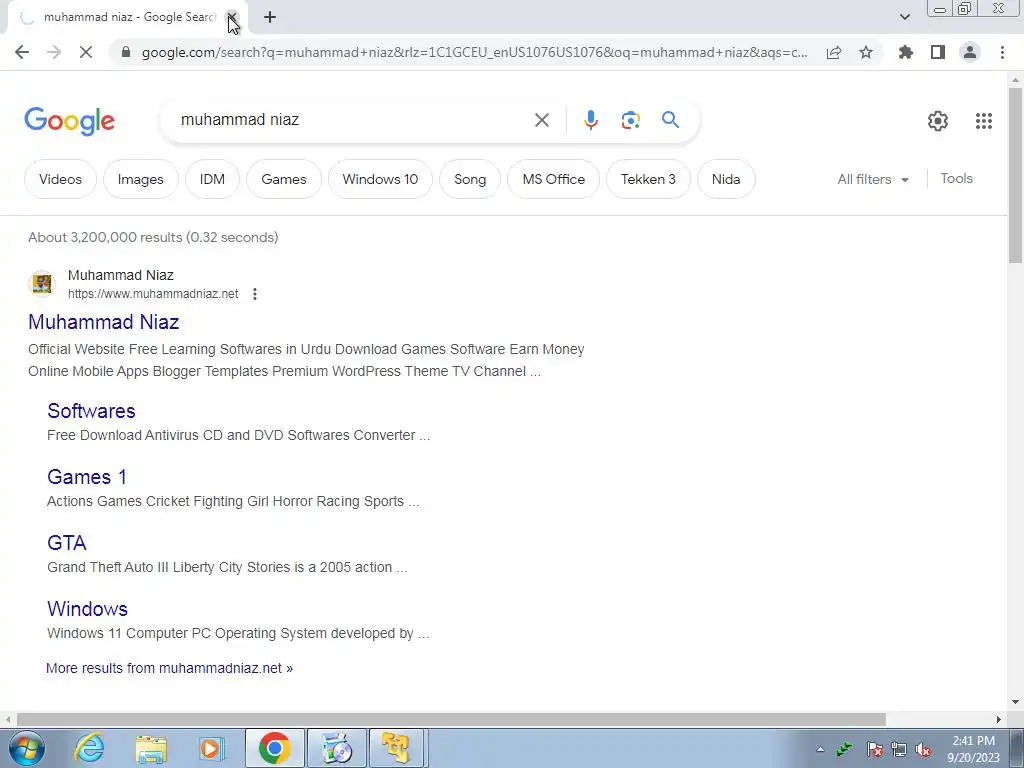Expand the All filters dropdown
Image resolution: width=1024 pixels, height=768 pixels.
pos(873,179)
